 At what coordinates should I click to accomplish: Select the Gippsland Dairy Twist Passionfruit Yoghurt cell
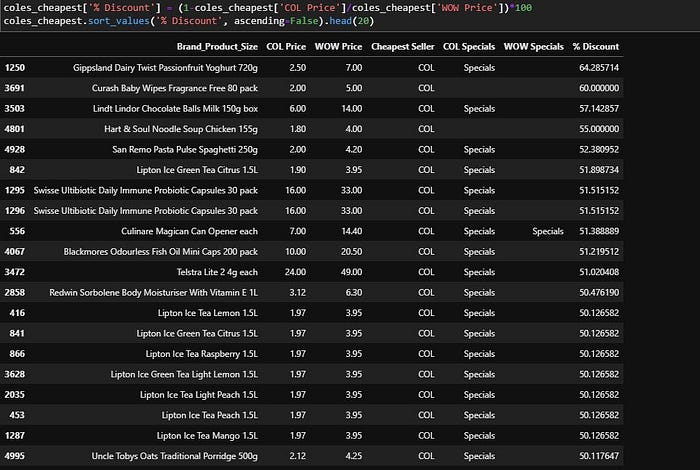pos(165,68)
